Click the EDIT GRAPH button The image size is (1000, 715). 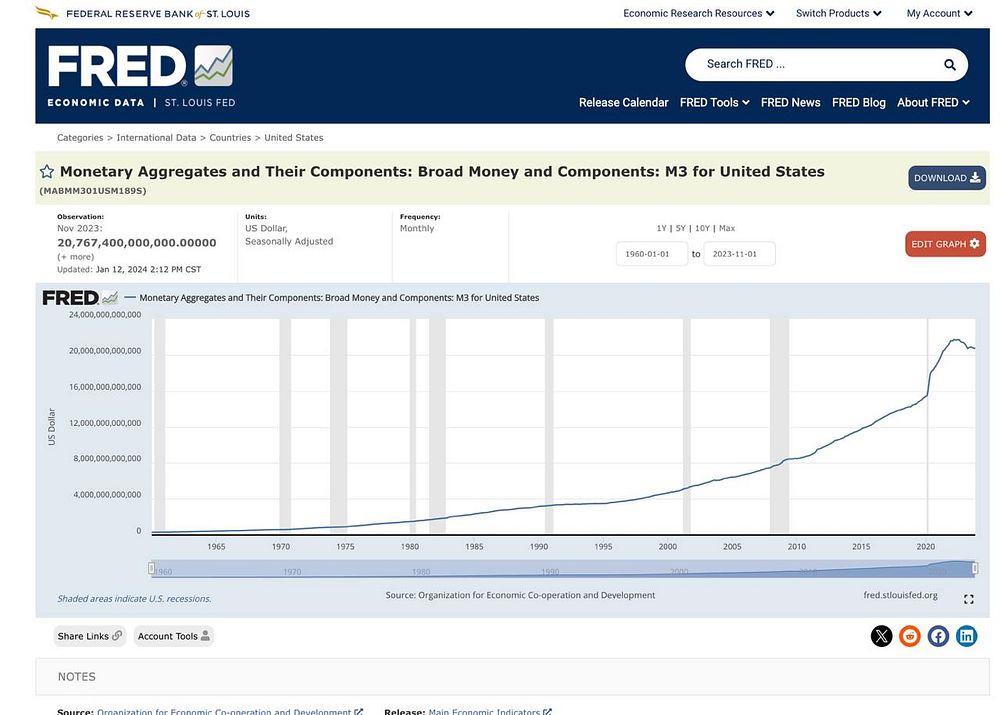click(945, 244)
